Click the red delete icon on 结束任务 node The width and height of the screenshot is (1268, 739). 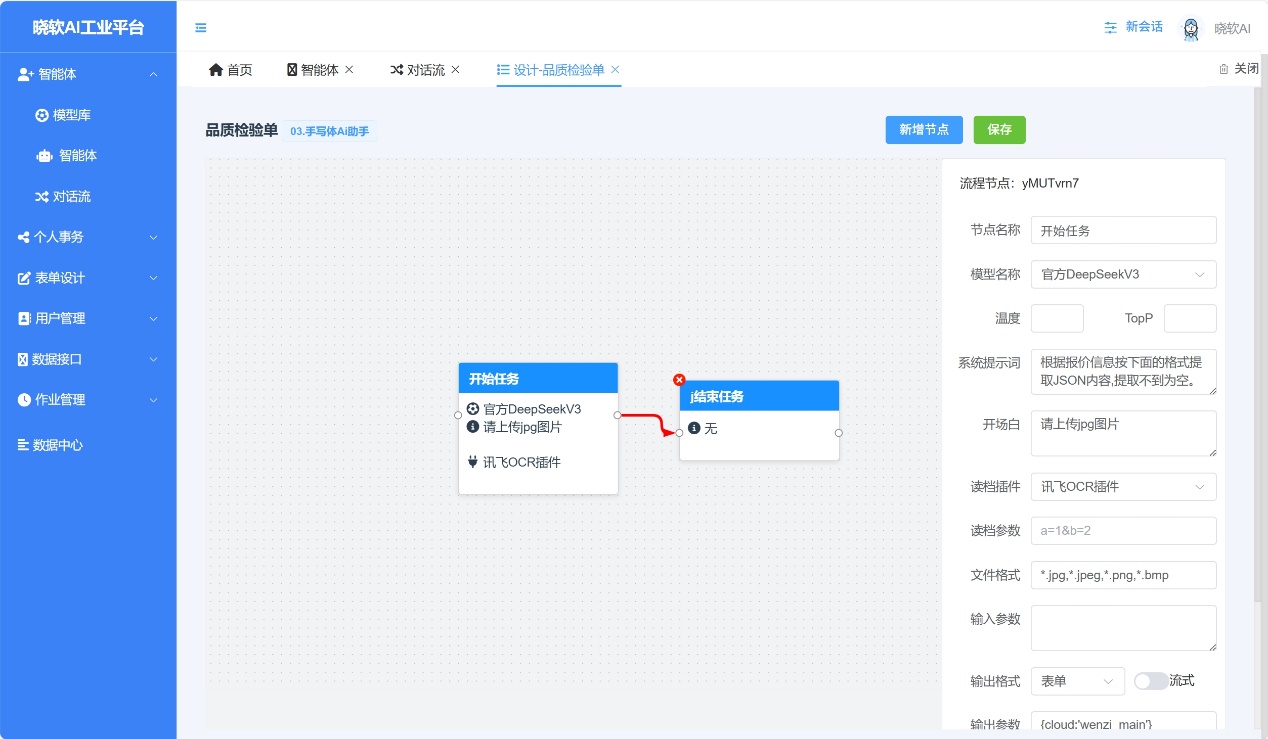click(x=680, y=380)
